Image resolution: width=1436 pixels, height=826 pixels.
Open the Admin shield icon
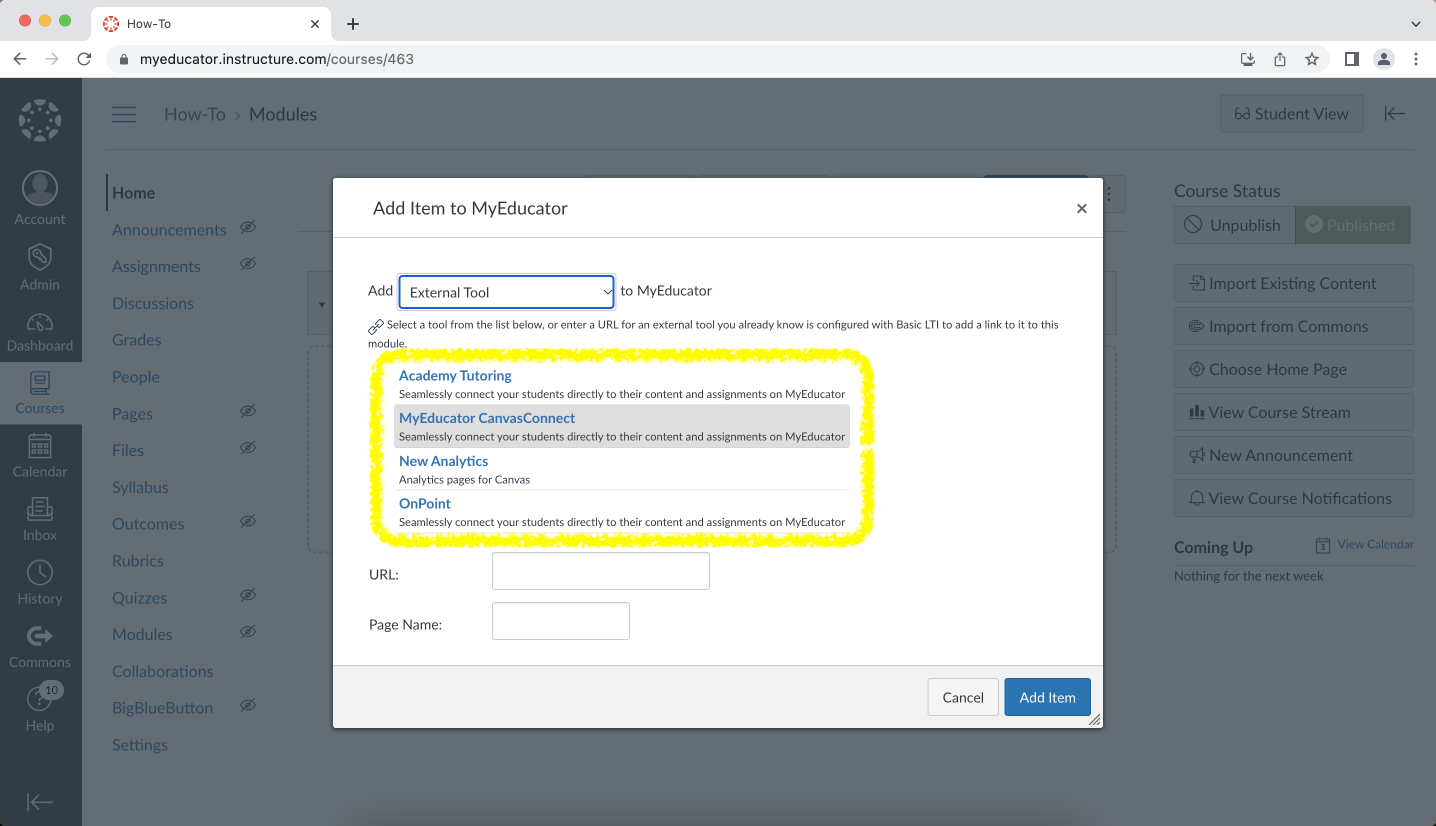[40, 257]
